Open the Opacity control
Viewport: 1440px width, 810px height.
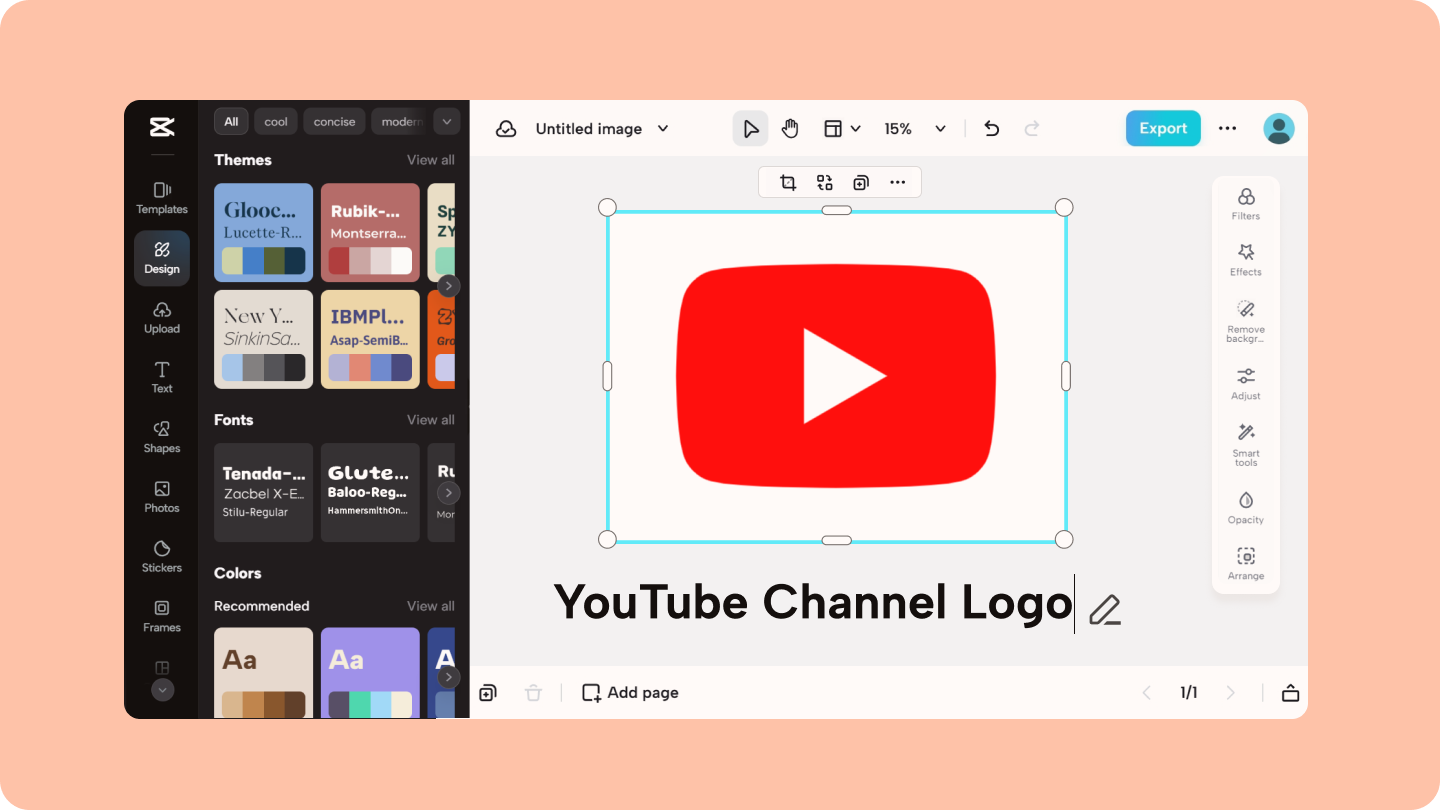pyautogui.click(x=1245, y=506)
